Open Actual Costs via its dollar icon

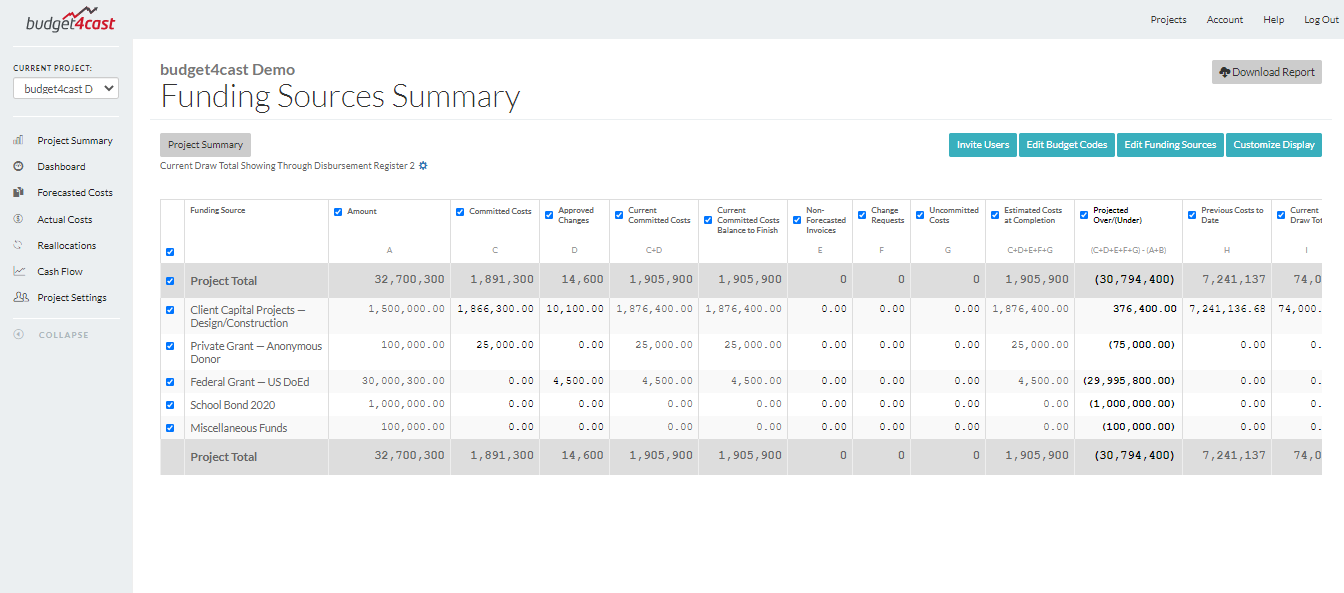[18, 219]
